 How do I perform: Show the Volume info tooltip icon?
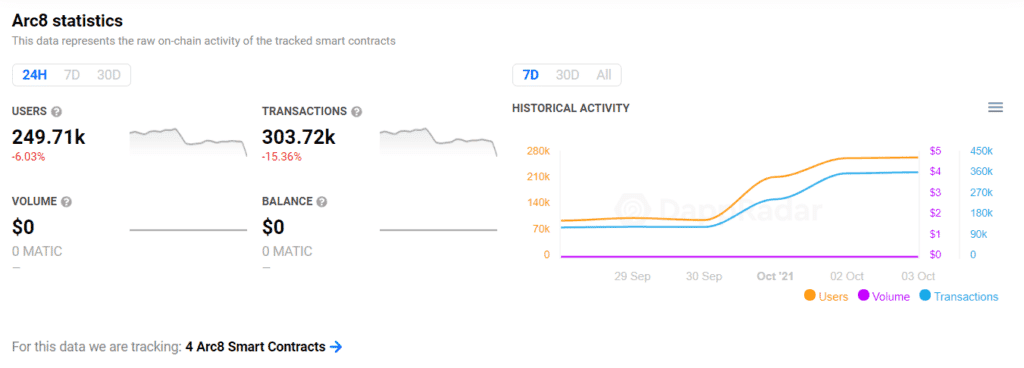66,202
